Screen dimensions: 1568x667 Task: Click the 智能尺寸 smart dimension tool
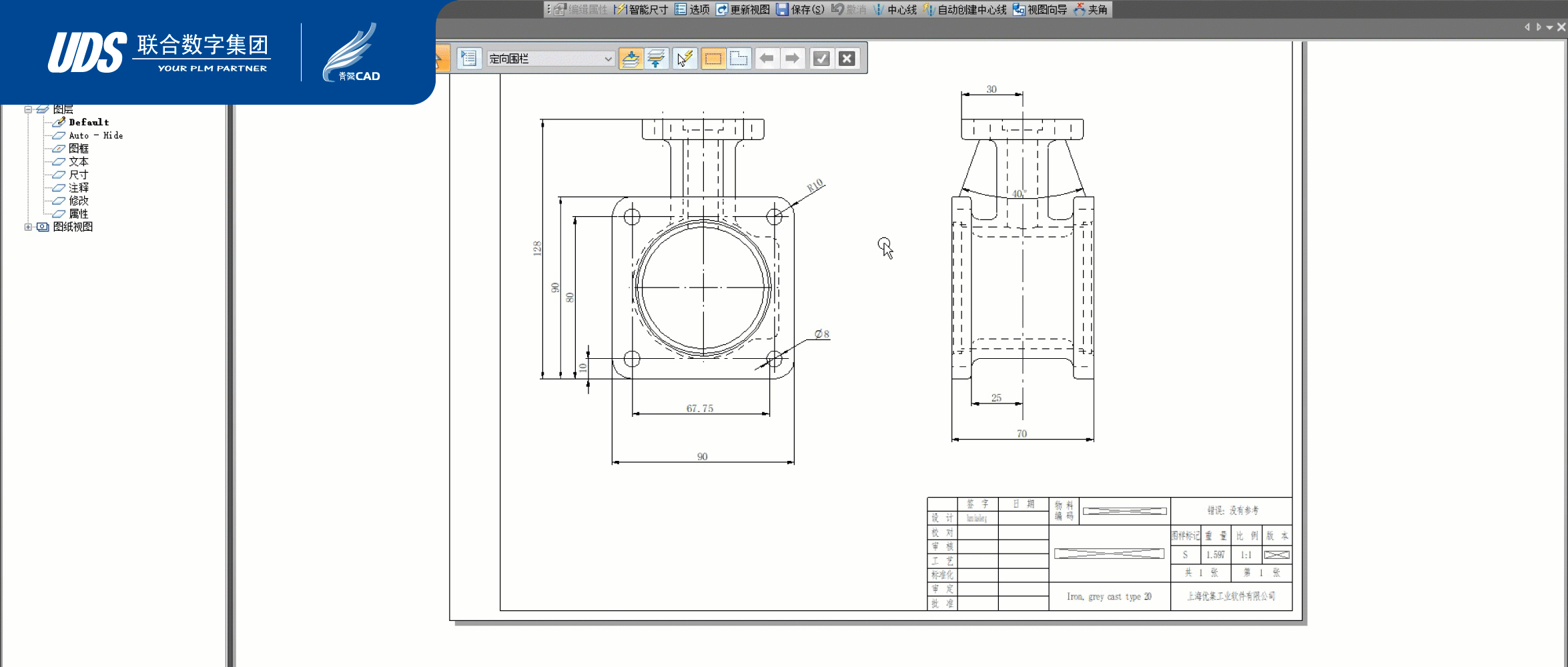point(641,9)
